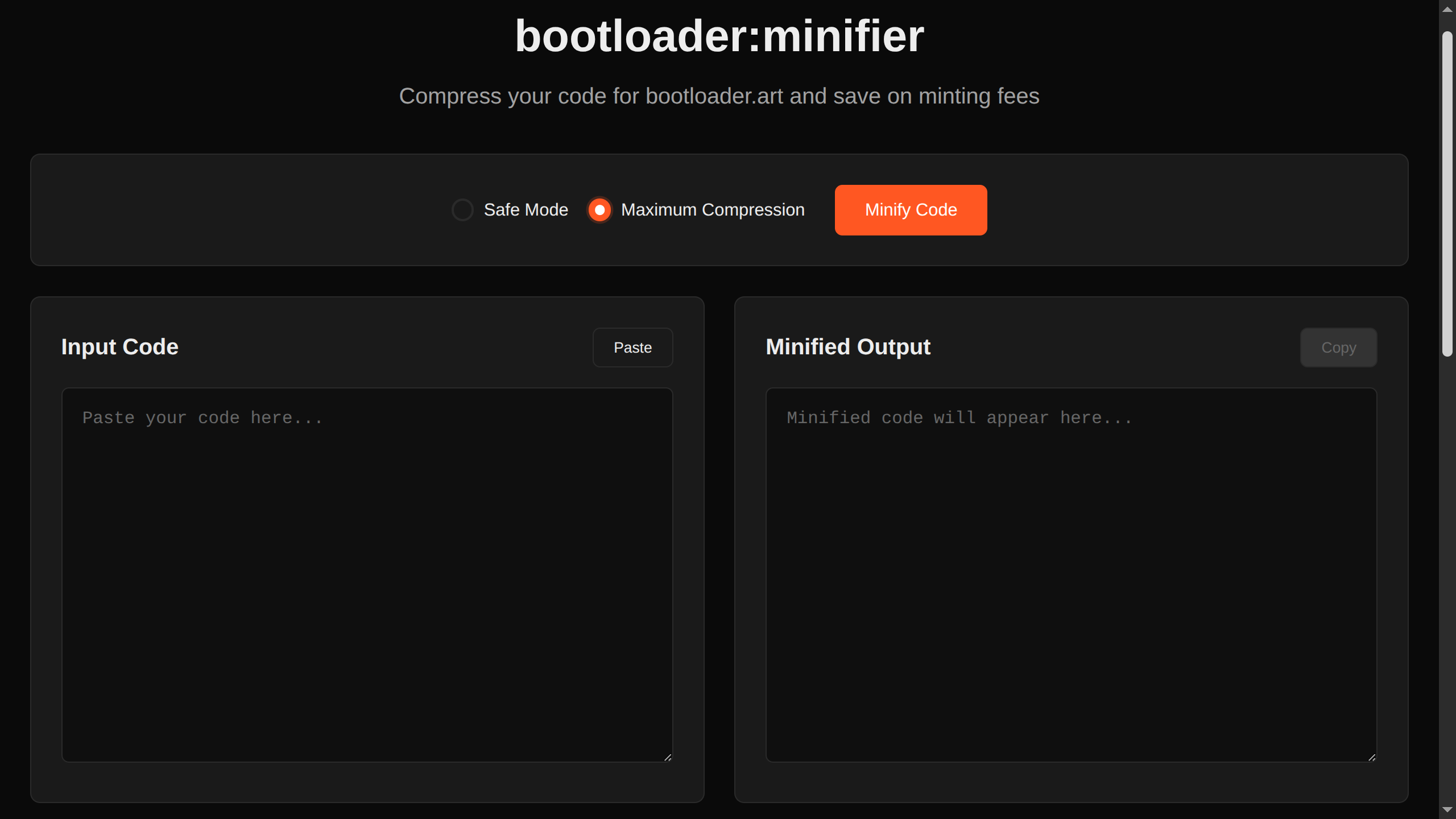Click the 'bootloader:minifier' page title

[719, 36]
